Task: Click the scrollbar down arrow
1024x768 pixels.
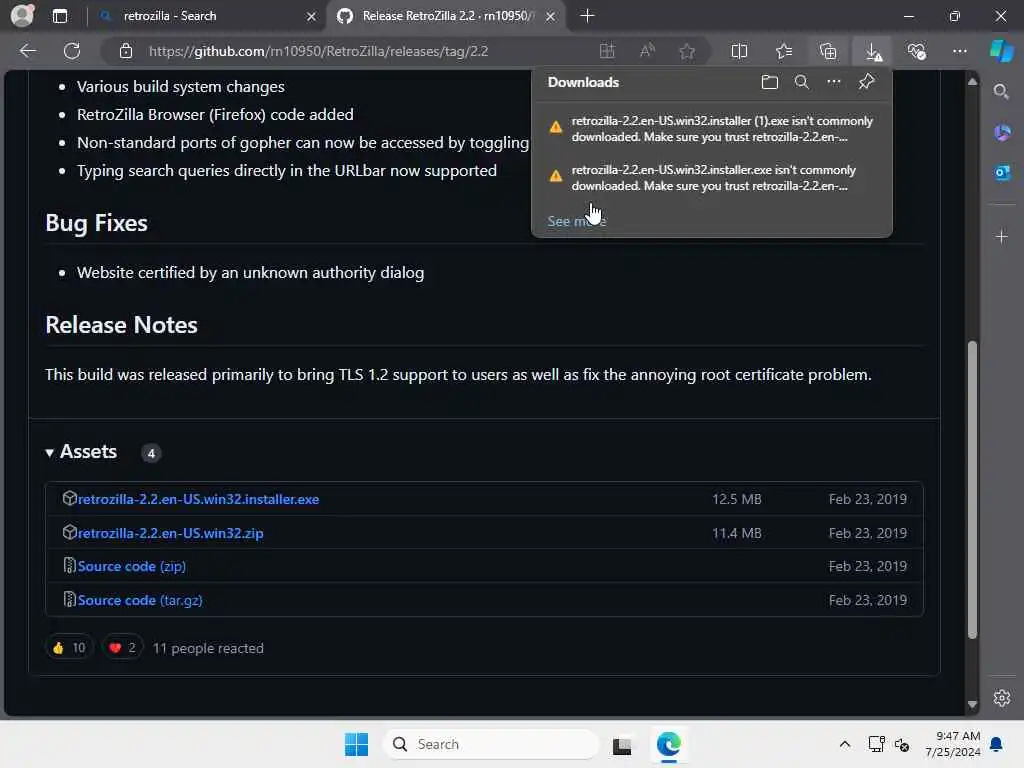Action: pos(972,704)
